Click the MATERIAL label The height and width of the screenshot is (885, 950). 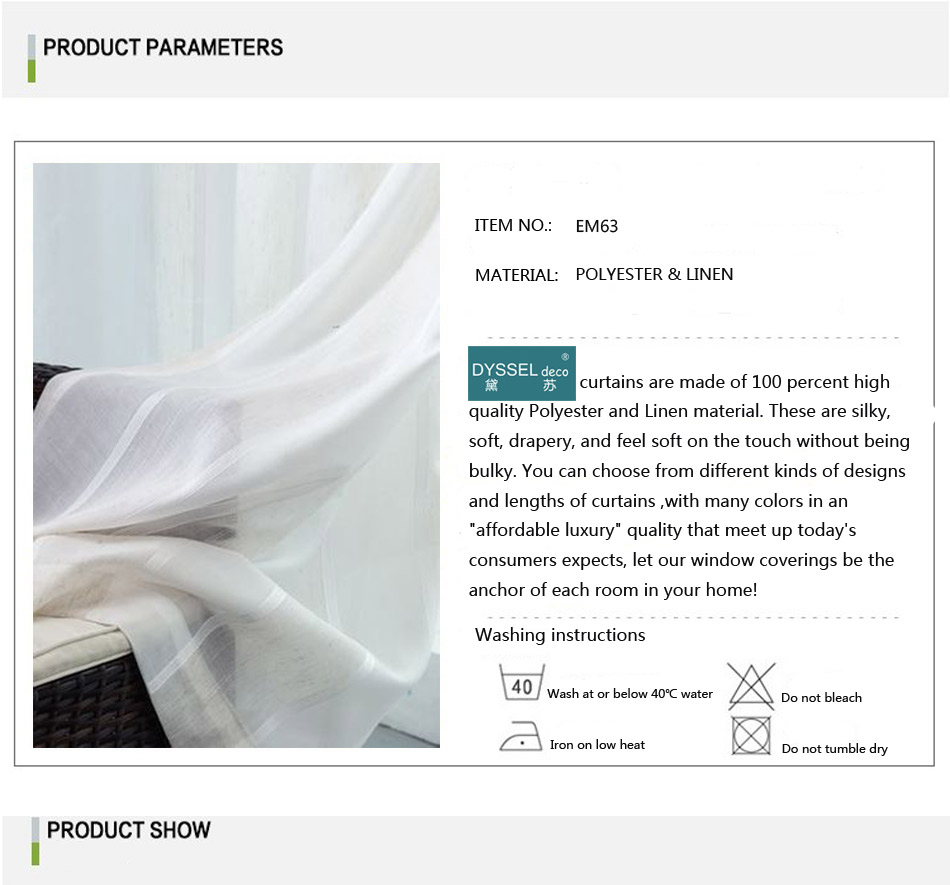coord(517,276)
